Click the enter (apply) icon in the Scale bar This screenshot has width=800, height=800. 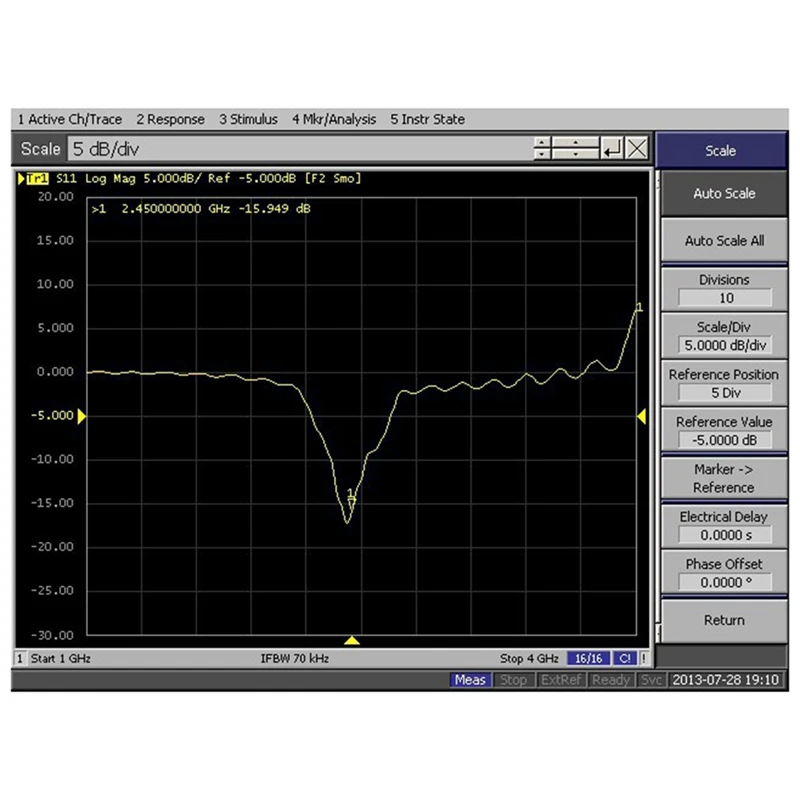[x=612, y=149]
